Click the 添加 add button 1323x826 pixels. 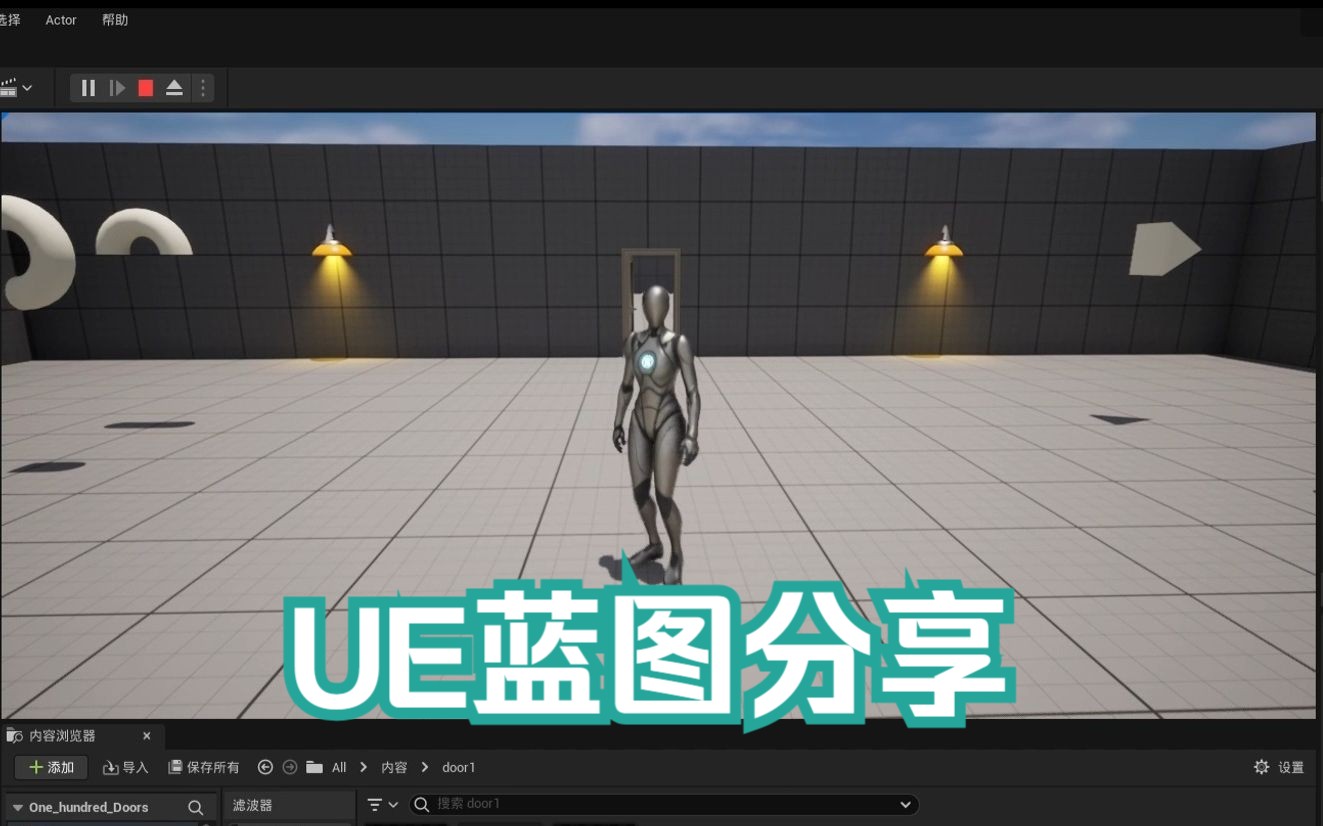click(51, 767)
